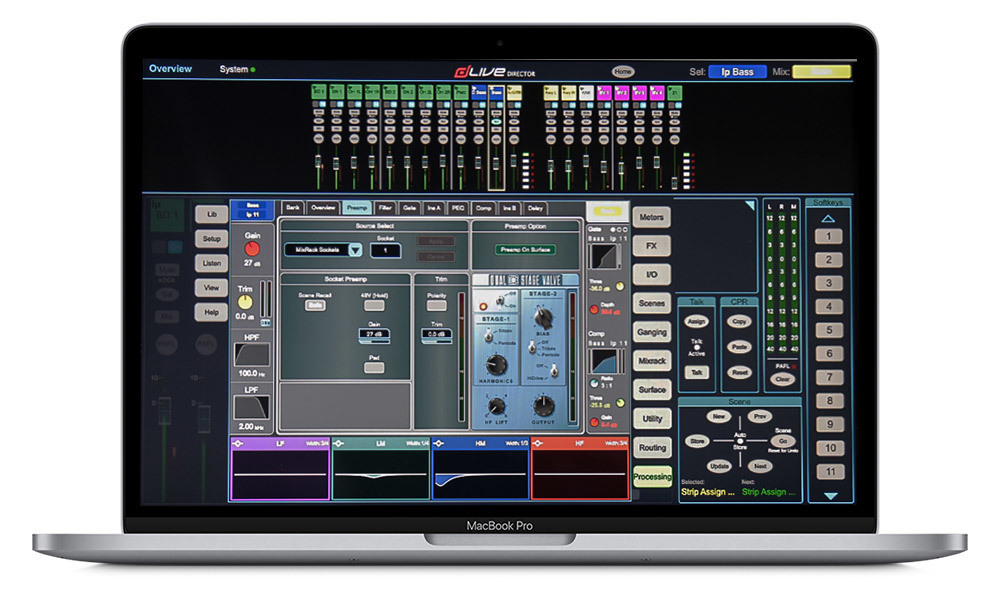Image resolution: width=1000 pixels, height=613 pixels.
Task: Click the Lib button
Action: tap(211, 214)
